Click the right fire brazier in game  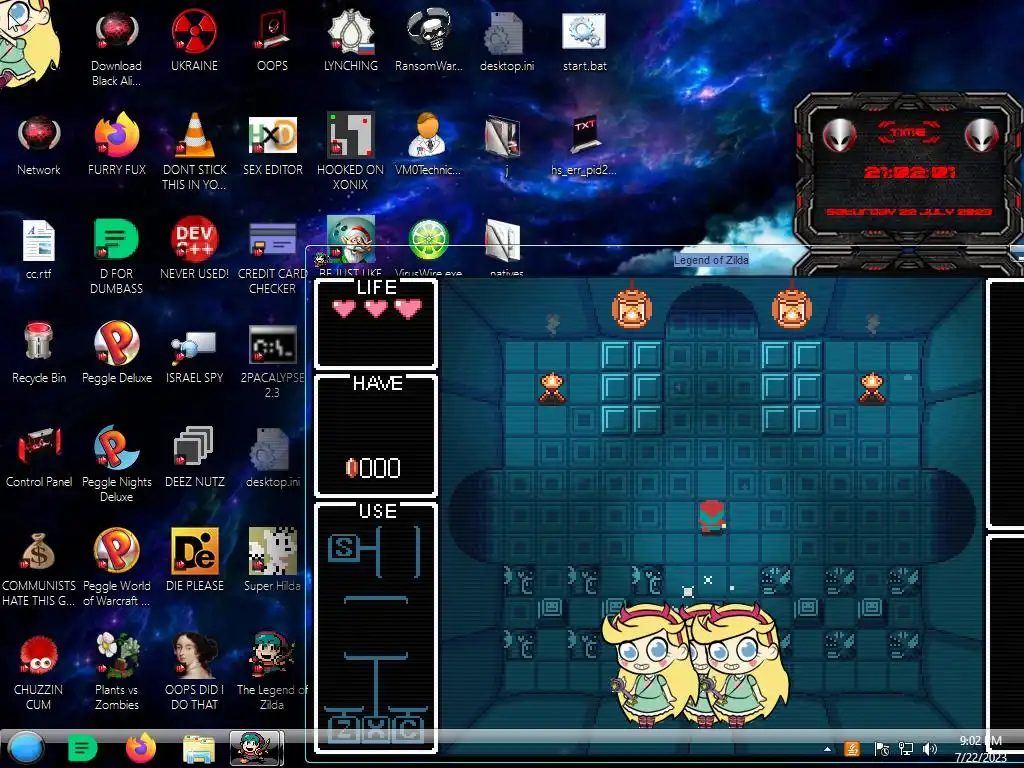pos(872,388)
